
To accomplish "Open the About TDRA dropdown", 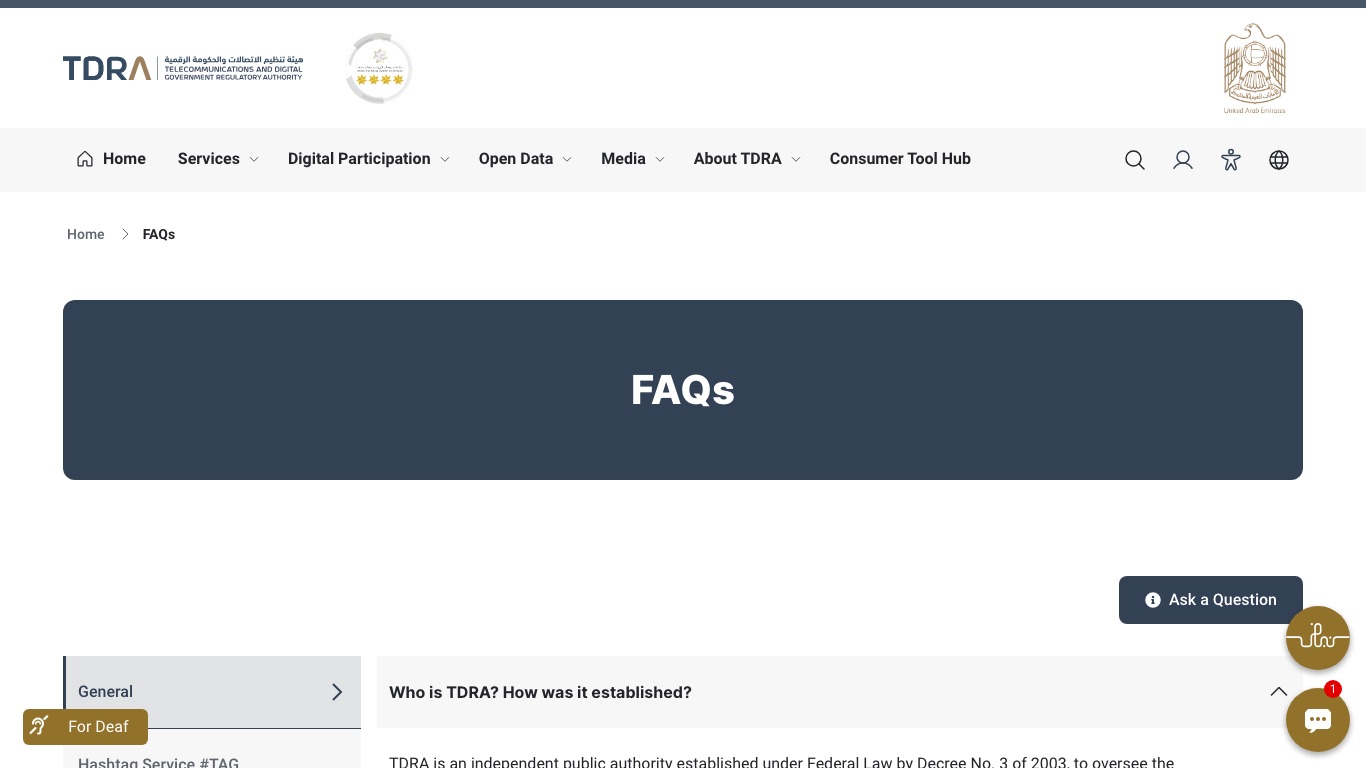I will [x=747, y=159].
